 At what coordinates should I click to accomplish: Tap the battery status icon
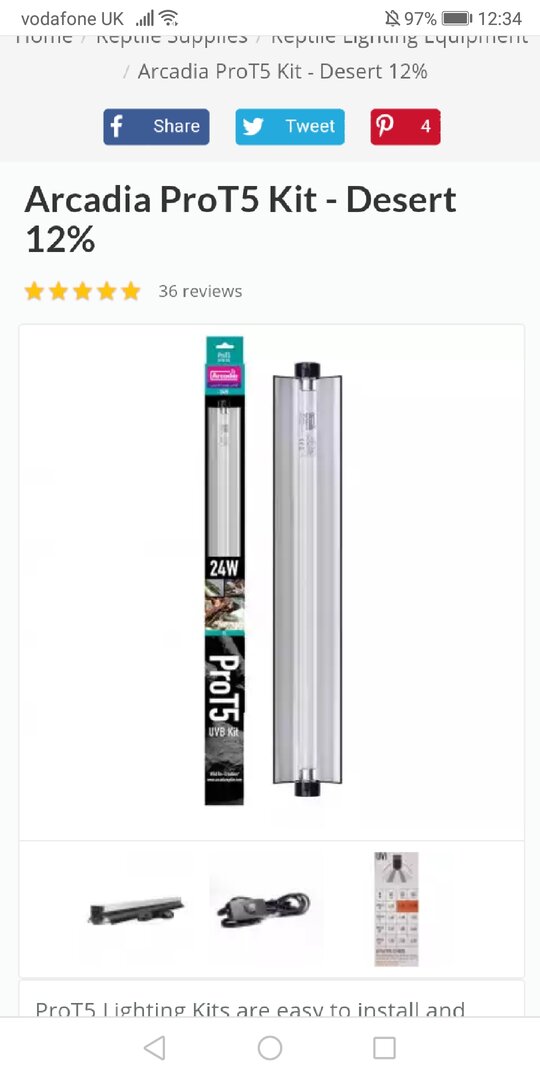coord(456,19)
